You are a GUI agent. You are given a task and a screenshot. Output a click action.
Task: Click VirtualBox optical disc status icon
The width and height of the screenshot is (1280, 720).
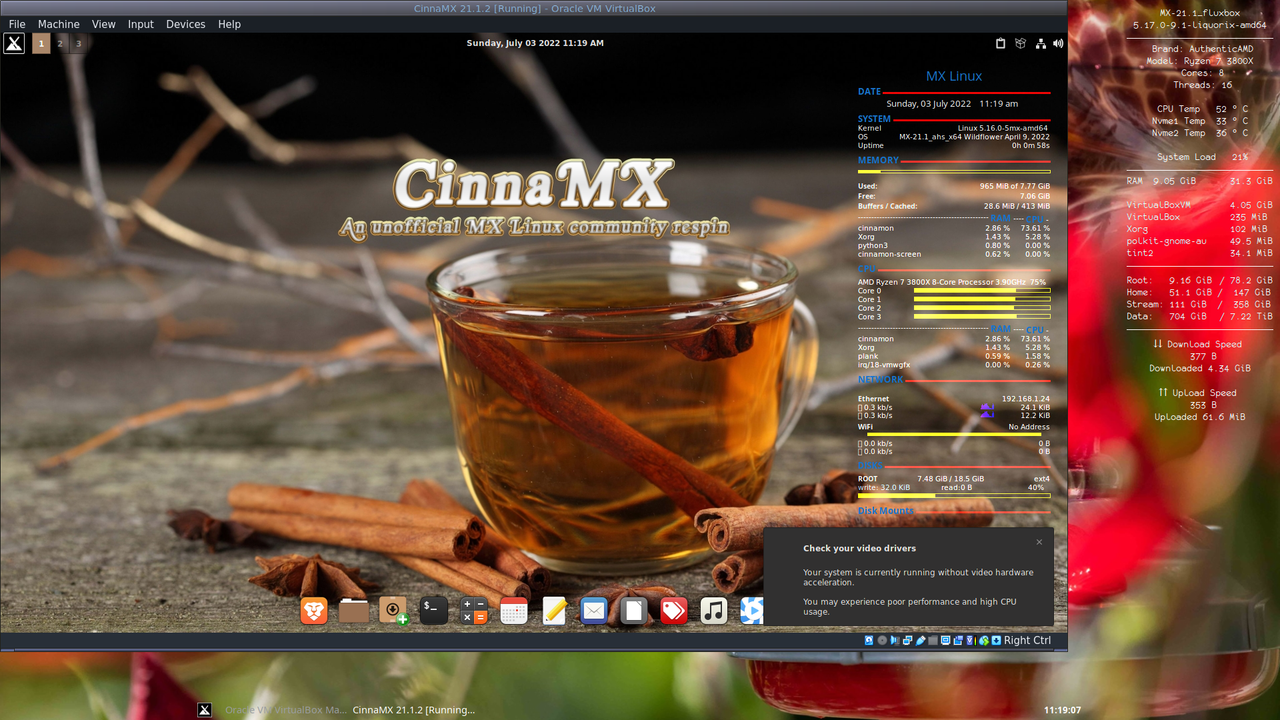882,640
